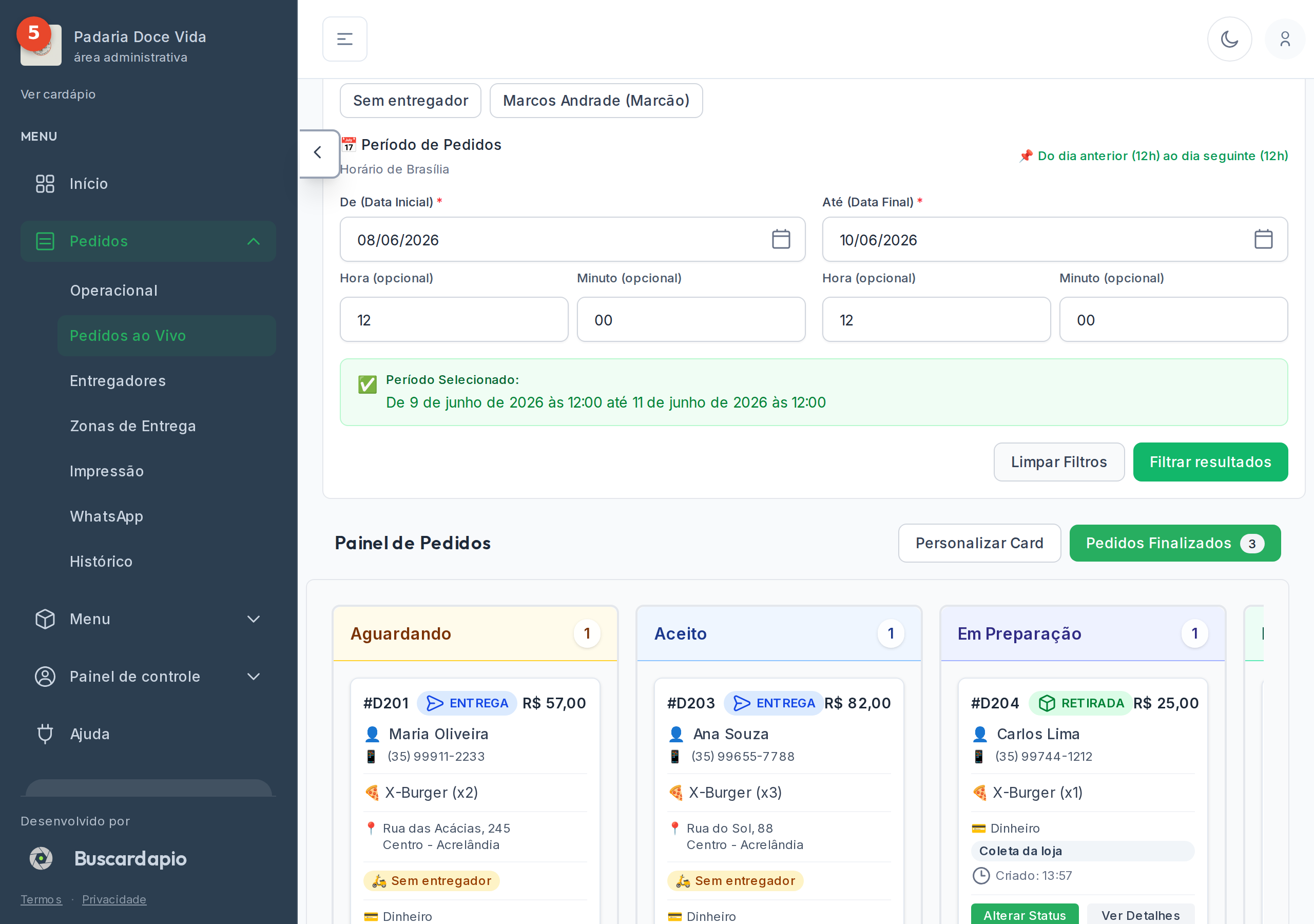The height and width of the screenshot is (924, 1314).
Task: Click Ana Souza customer name
Action: [730, 734]
